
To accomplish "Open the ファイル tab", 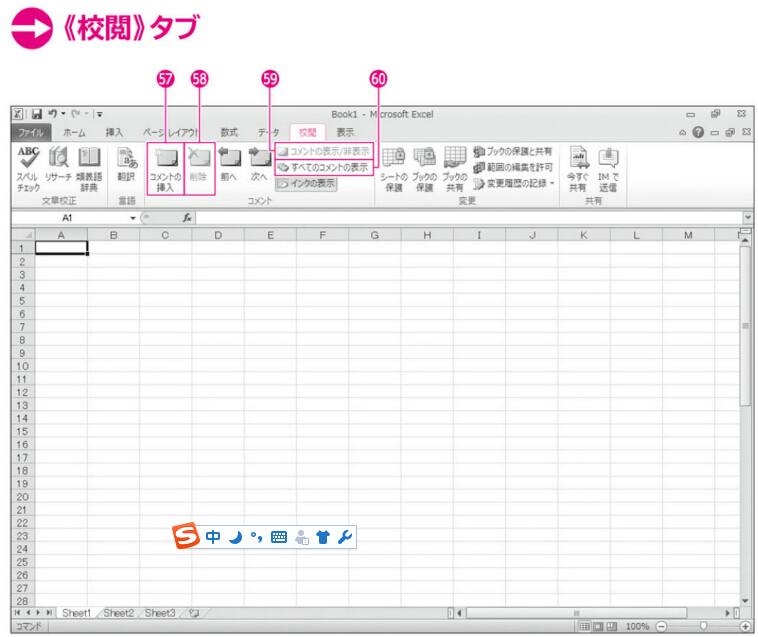I will tap(30, 132).
